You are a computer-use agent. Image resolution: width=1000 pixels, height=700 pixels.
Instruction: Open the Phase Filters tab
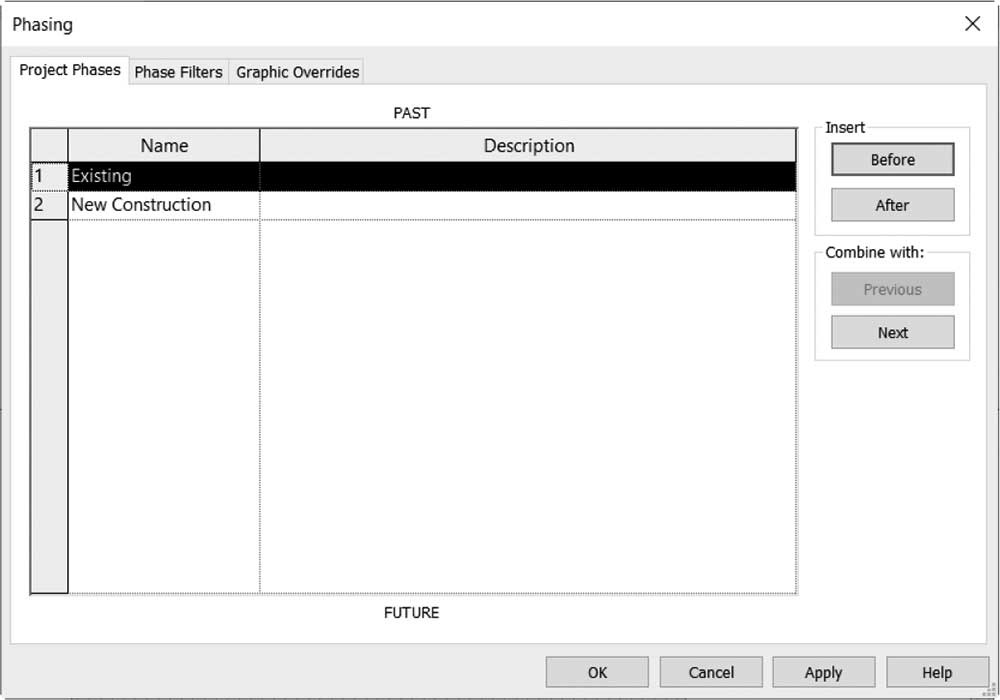pos(179,72)
